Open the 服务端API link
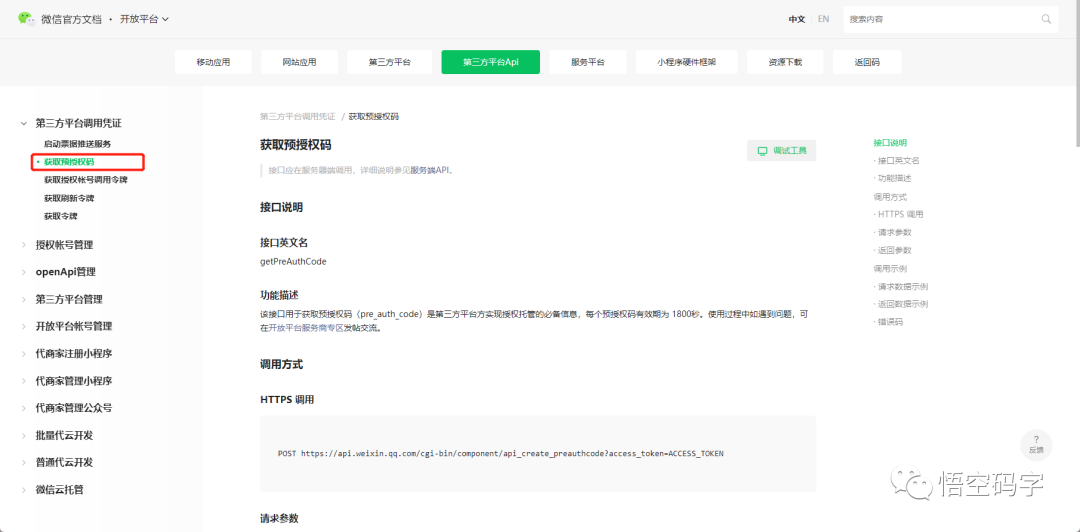Screen dimensions: 1080x532 (x=431, y=170)
